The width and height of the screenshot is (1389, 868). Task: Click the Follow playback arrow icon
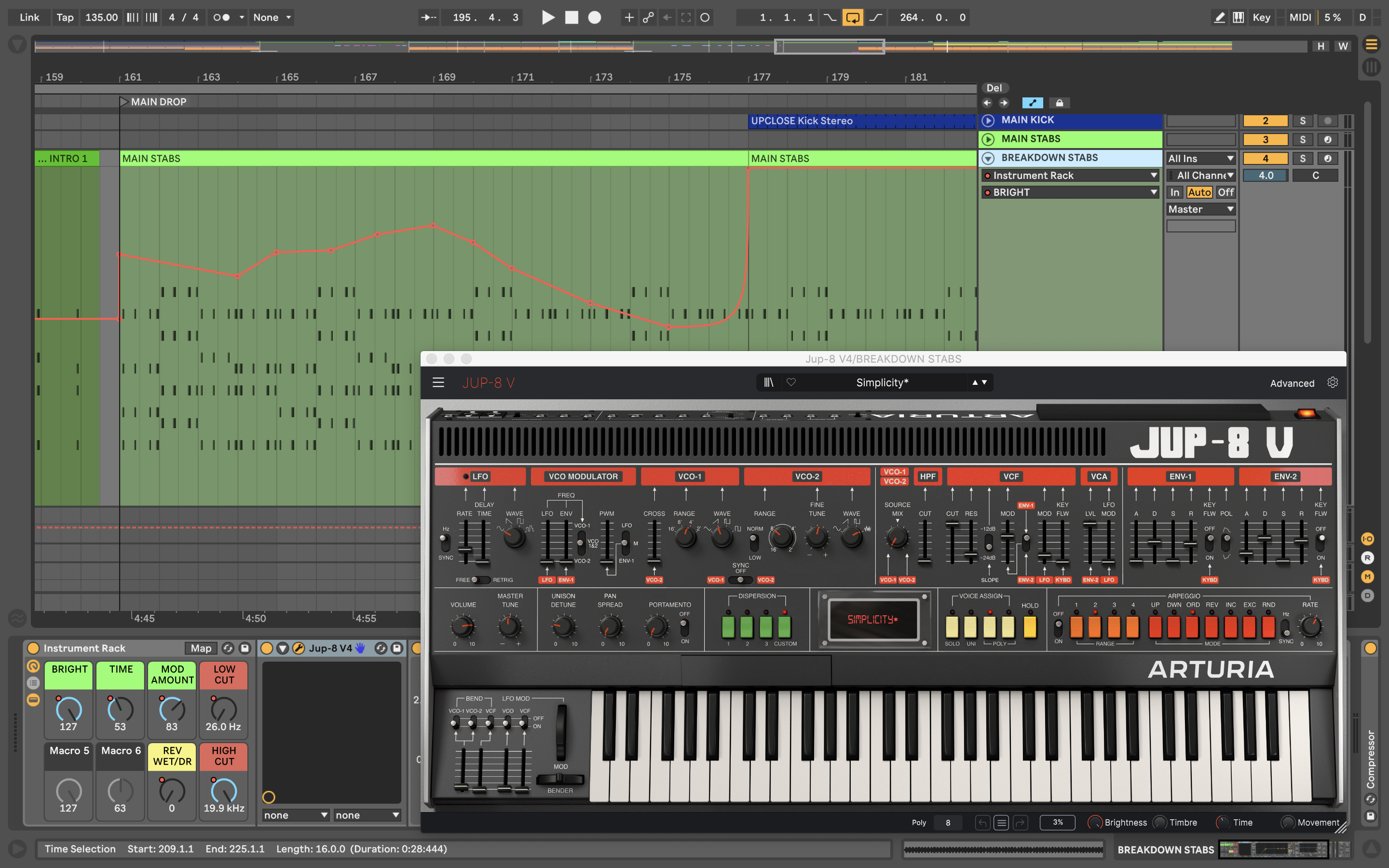(429, 17)
